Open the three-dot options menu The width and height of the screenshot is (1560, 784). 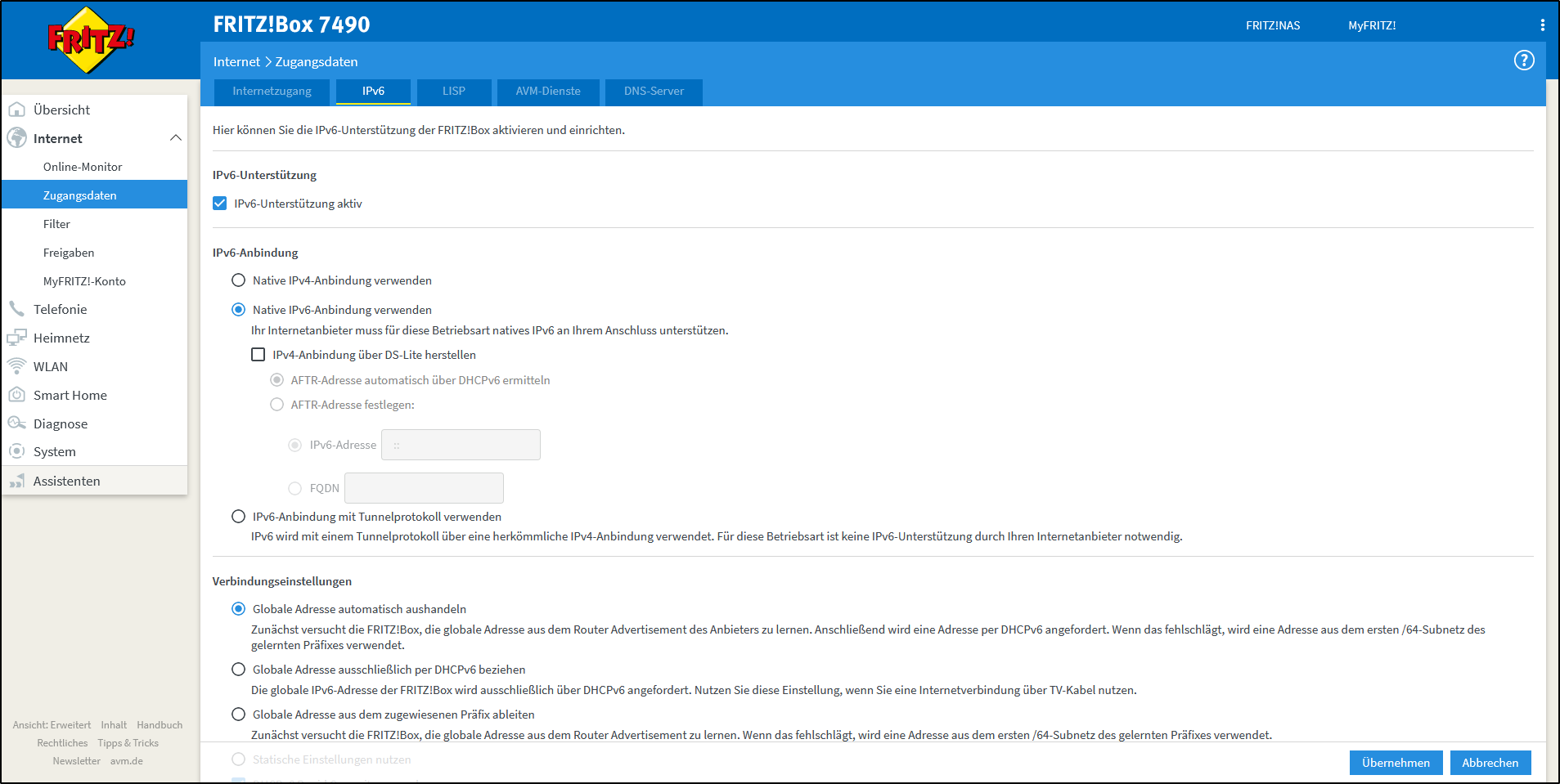1543,25
